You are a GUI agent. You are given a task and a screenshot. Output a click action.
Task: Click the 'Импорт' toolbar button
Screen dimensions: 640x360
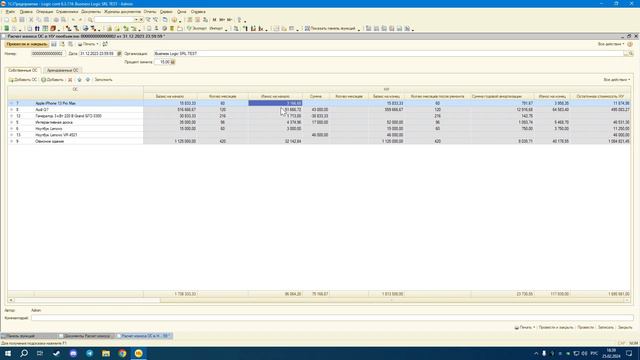216,29
